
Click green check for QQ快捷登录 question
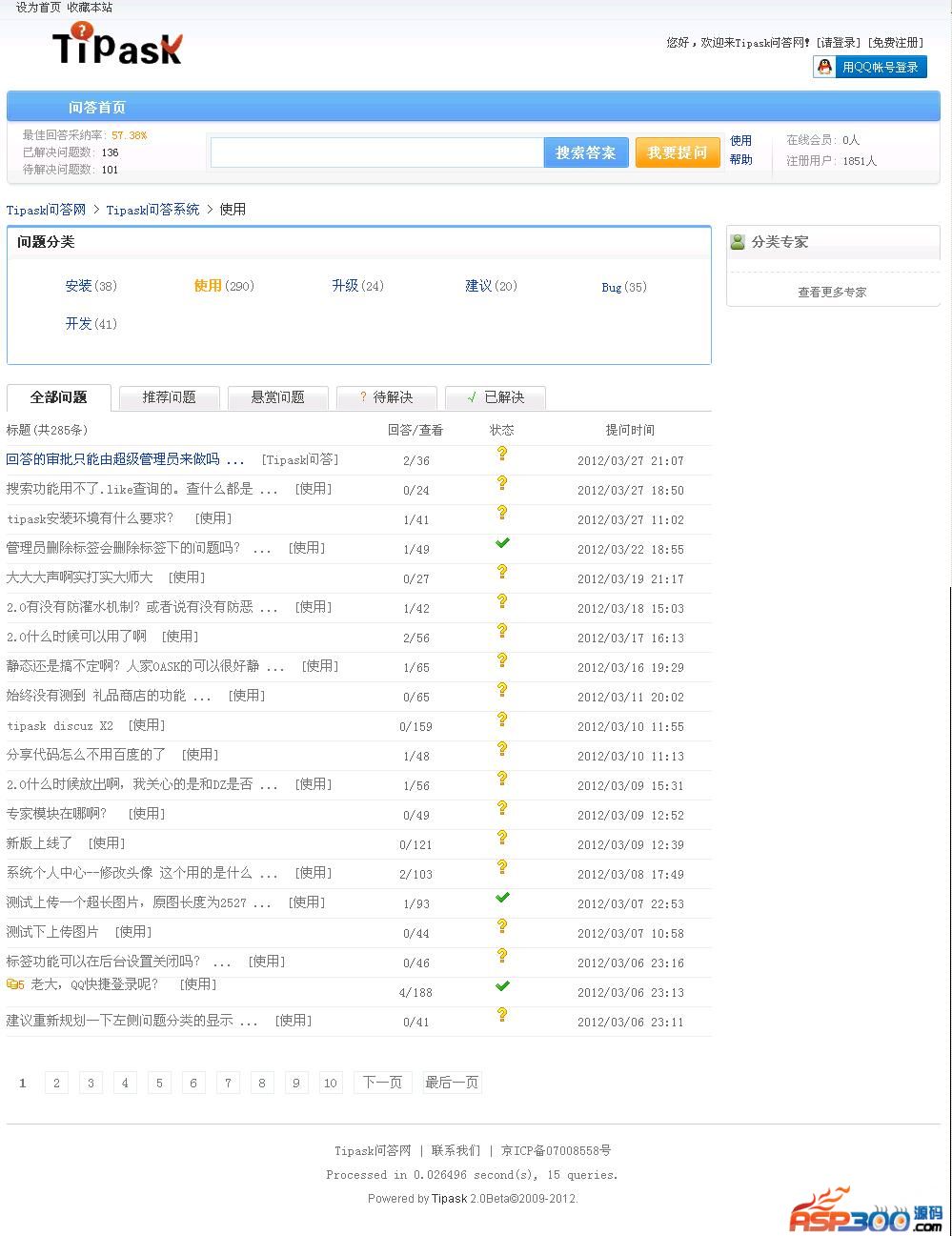point(502,985)
